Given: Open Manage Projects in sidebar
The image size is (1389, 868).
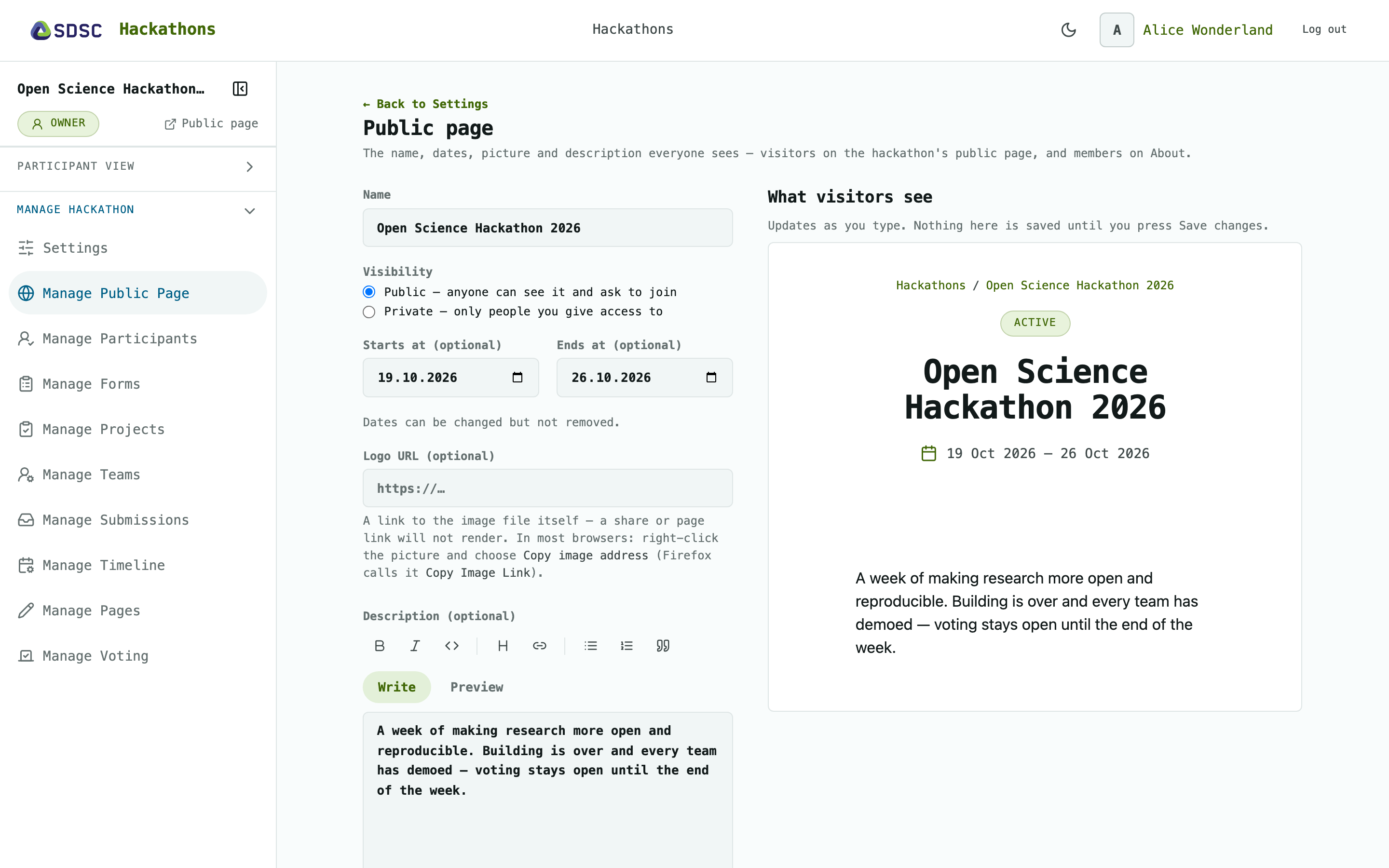Looking at the screenshot, I should (138, 429).
